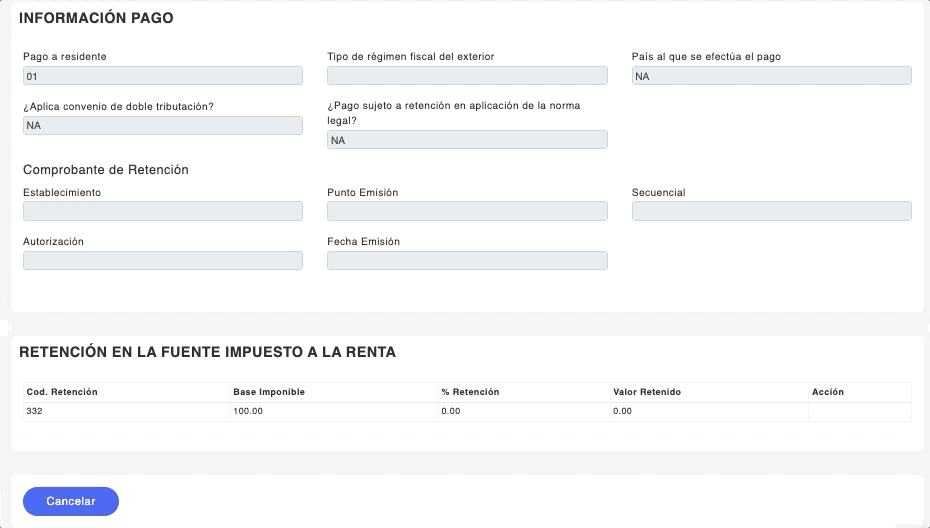Click the Secuencial input field
Image resolution: width=930 pixels, height=528 pixels.
coord(771,211)
